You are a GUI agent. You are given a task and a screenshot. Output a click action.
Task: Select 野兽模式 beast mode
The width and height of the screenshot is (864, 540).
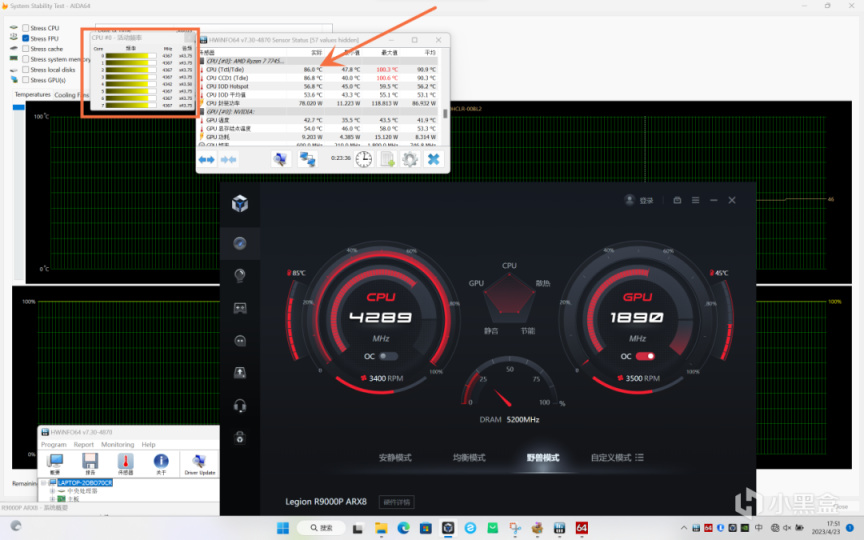click(x=543, y=457)
